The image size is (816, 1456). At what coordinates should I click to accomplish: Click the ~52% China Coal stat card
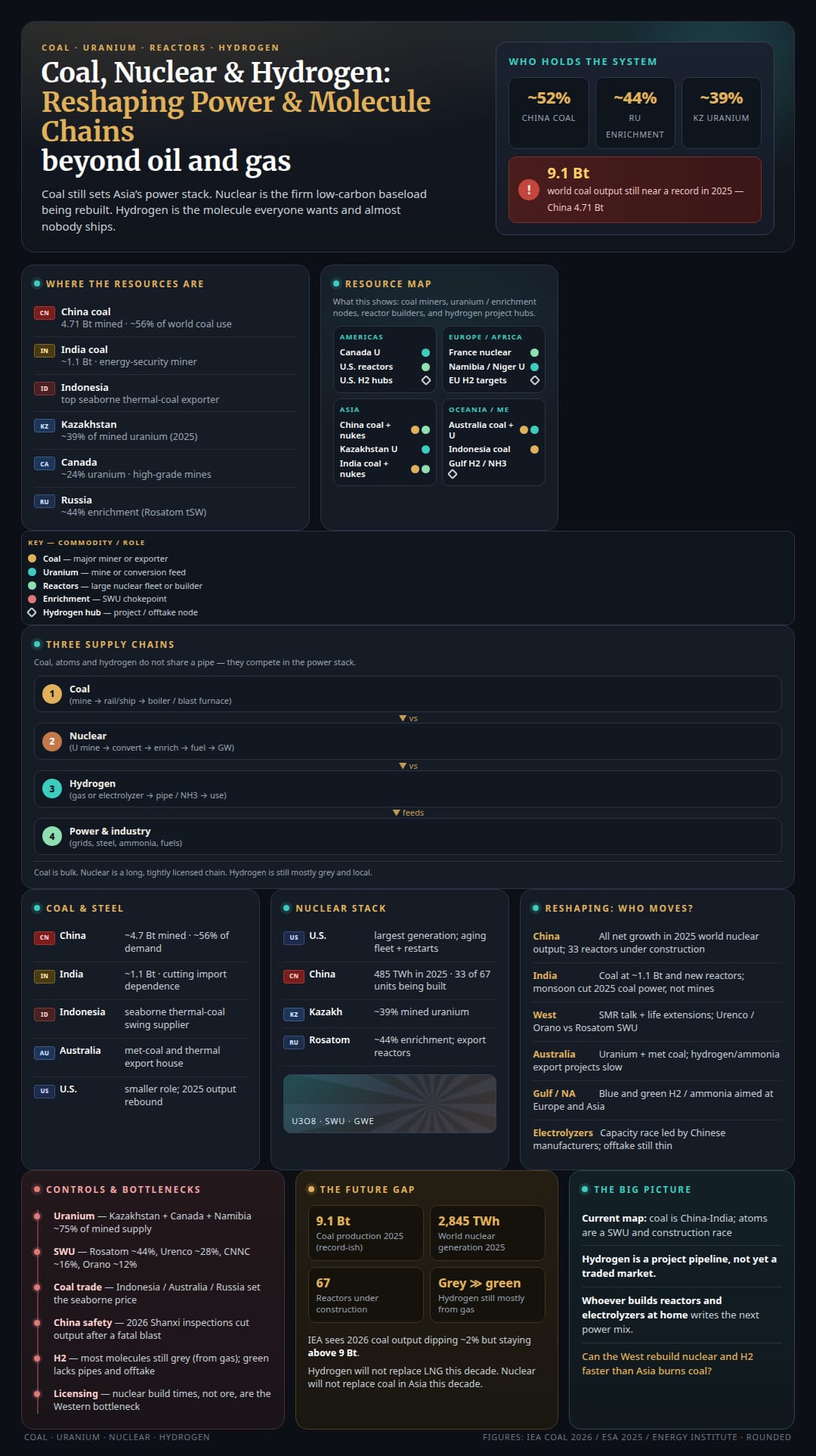[x=549, y=113]
